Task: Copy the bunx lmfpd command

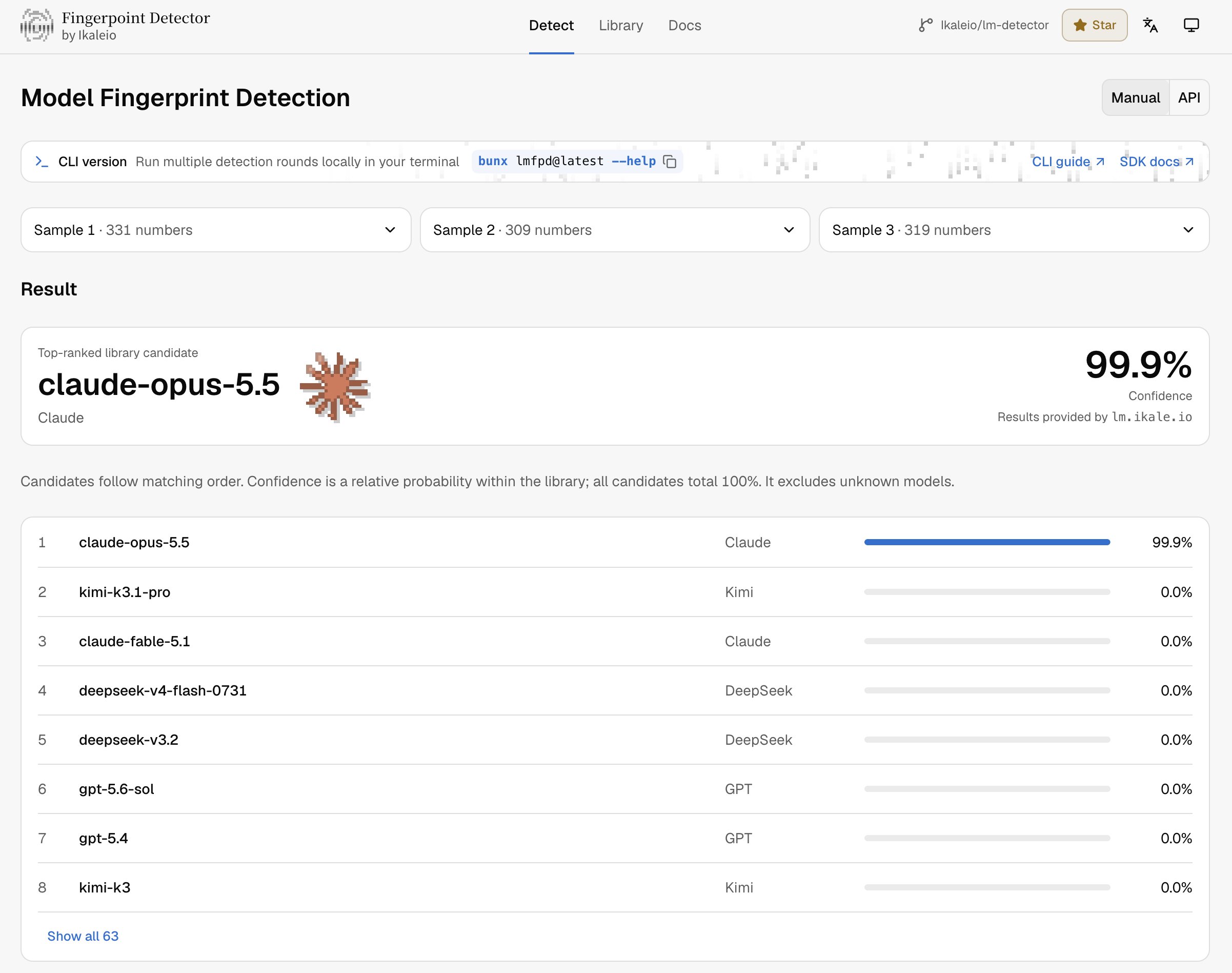Action: pos(670,162)
